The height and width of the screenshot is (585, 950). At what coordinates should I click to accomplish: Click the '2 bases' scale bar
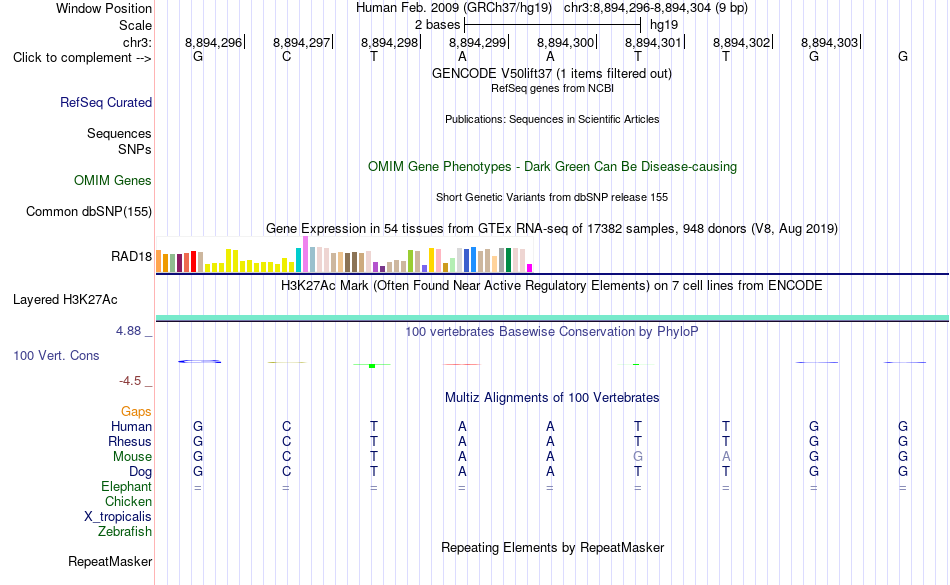(552, 25)
